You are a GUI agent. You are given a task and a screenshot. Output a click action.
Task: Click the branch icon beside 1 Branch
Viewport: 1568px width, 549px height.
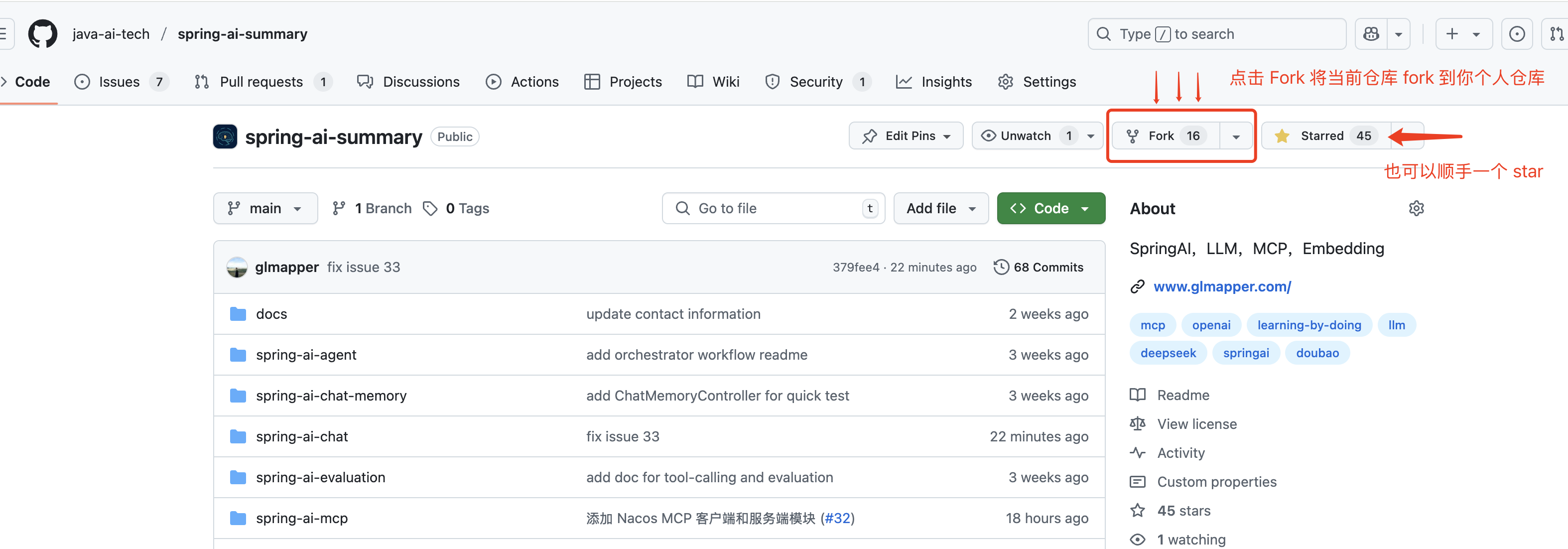[x=339, y=209]
